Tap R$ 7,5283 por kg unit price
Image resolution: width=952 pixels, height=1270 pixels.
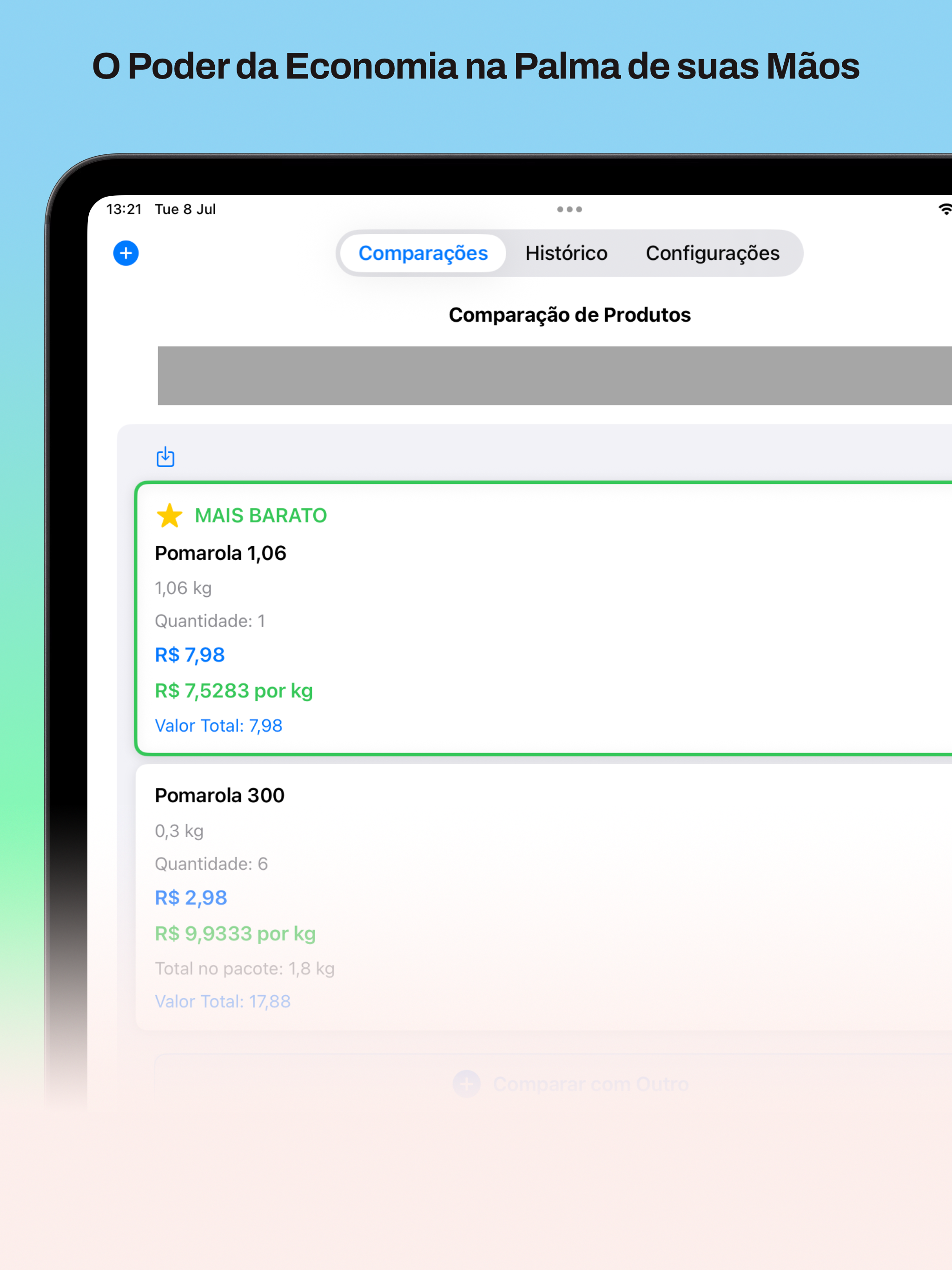click(234, 691)
